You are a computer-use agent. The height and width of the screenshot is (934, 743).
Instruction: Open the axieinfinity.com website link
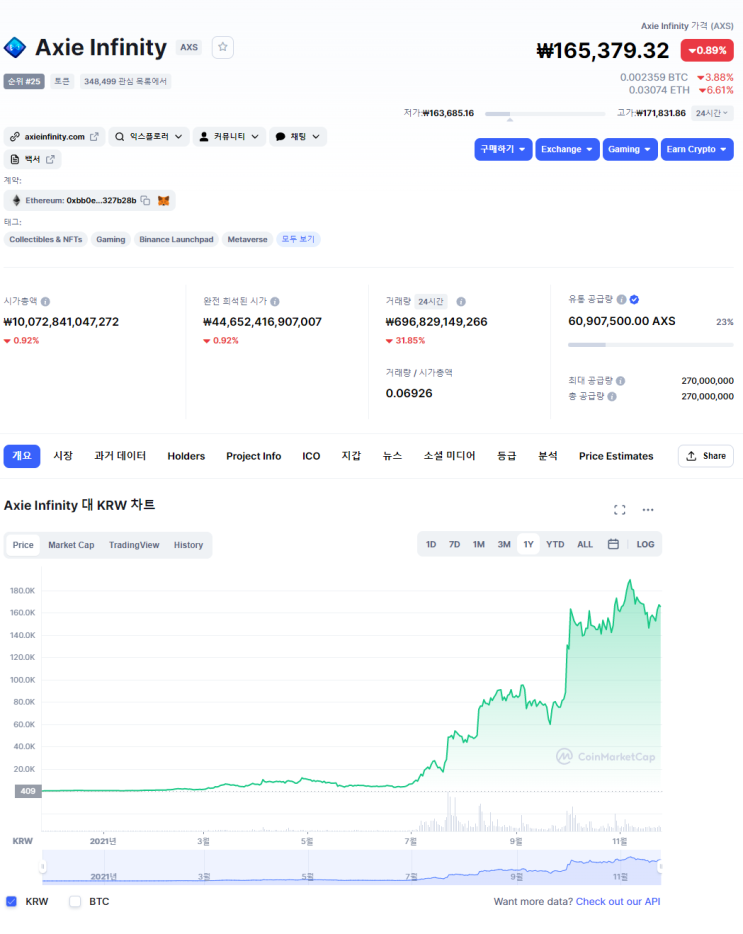click(x=55, y=136)
